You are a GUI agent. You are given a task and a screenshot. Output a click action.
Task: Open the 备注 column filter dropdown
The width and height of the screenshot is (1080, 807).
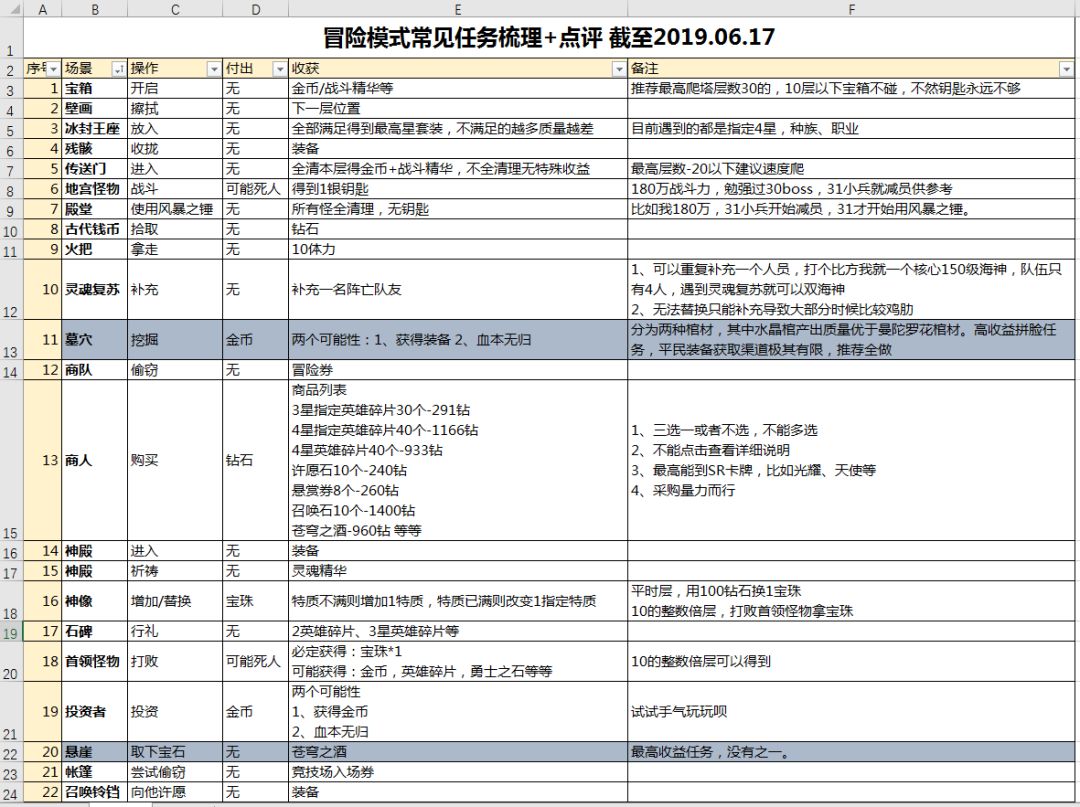click(1068, 69)
